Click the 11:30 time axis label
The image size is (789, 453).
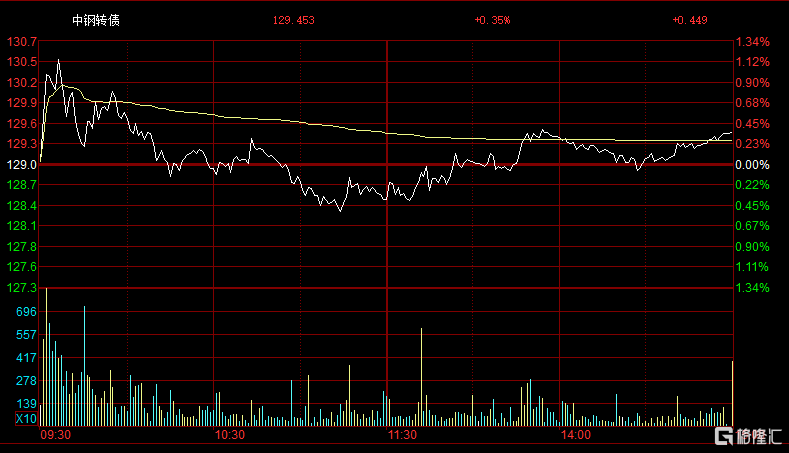pos(402,435)
